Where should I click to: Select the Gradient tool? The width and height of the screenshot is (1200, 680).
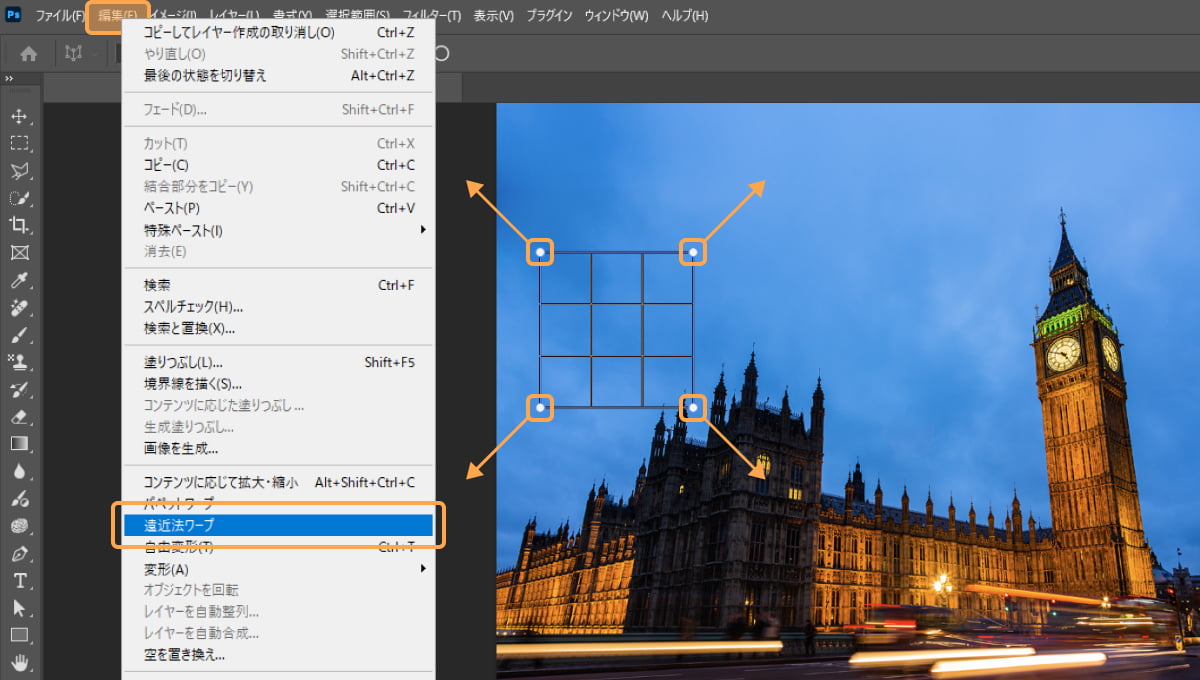click(19, 444)
